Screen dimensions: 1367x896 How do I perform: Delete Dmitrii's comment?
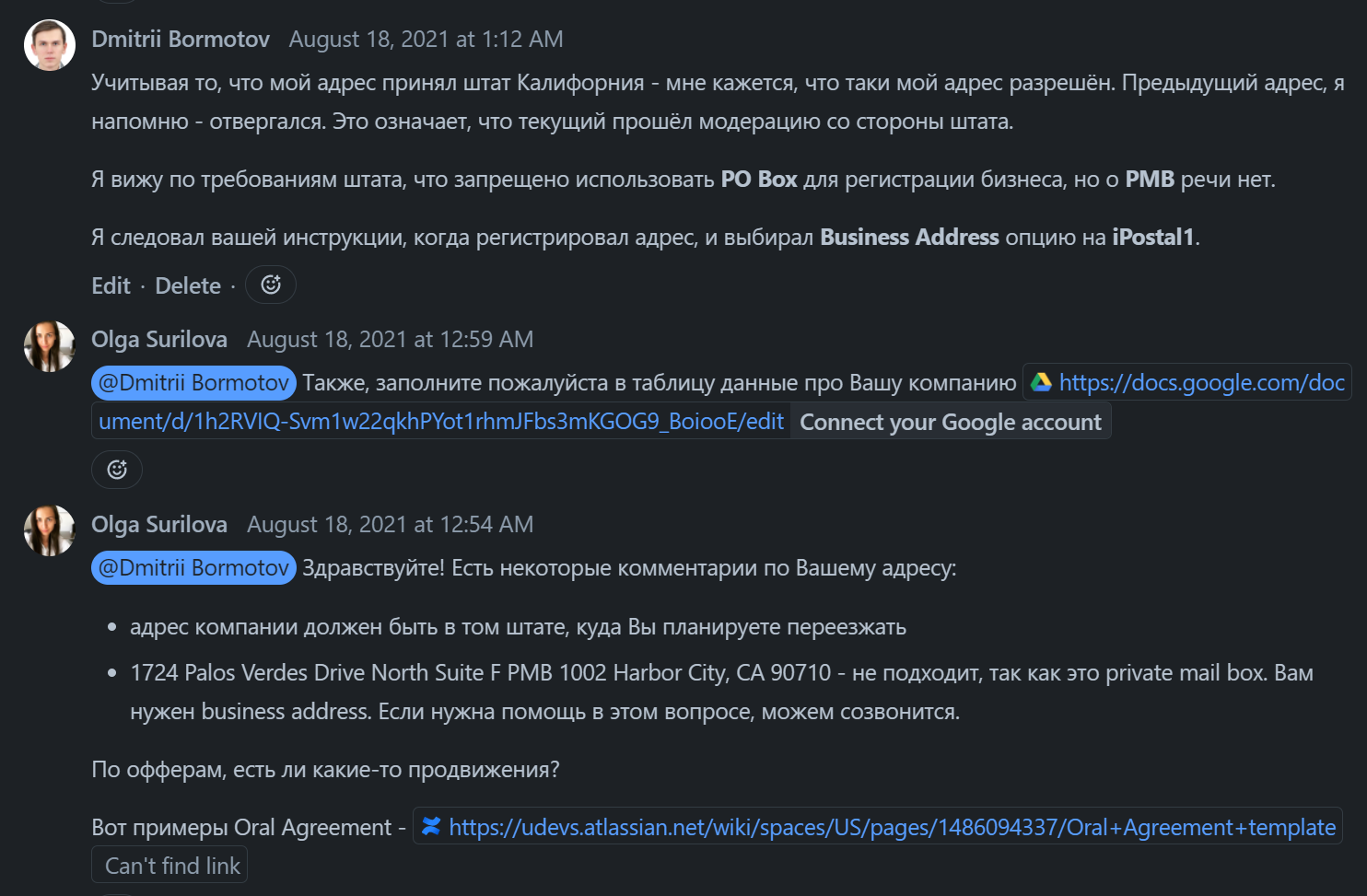click(188, 285)
